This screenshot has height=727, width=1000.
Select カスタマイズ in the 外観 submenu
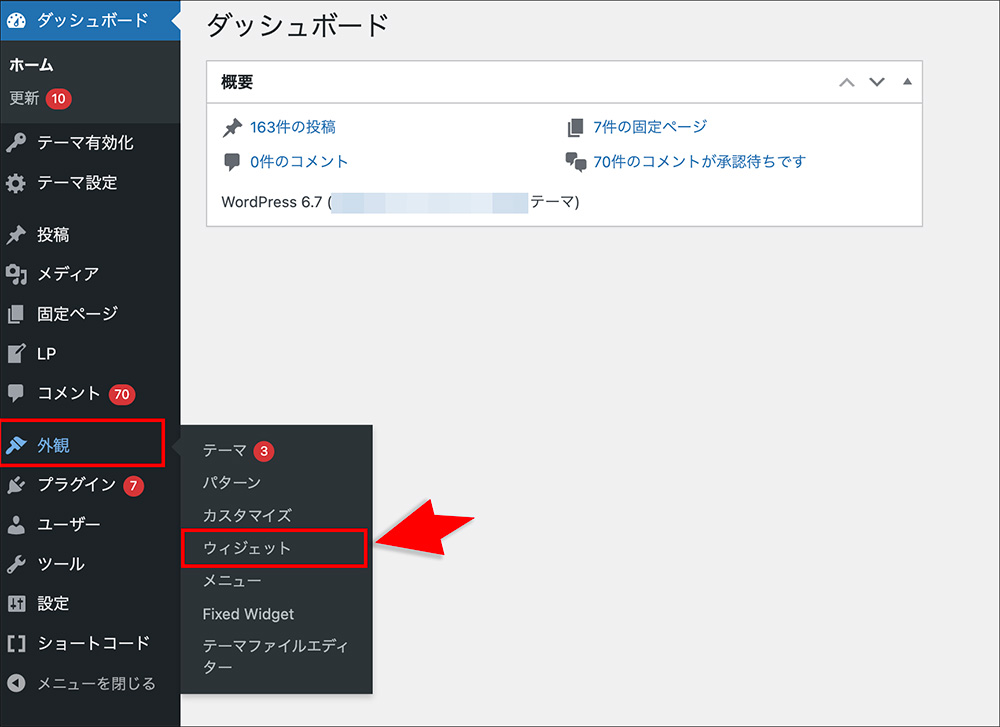[247, 515]
